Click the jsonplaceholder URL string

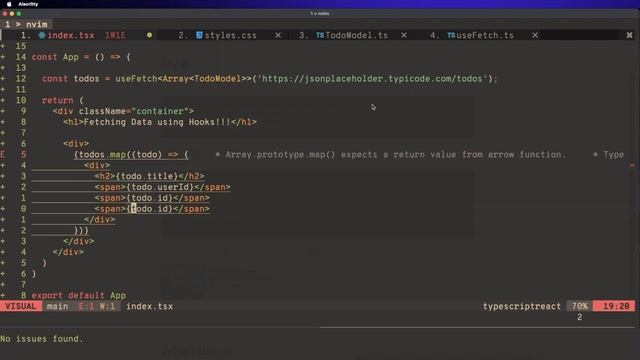[x=373, y=79]
